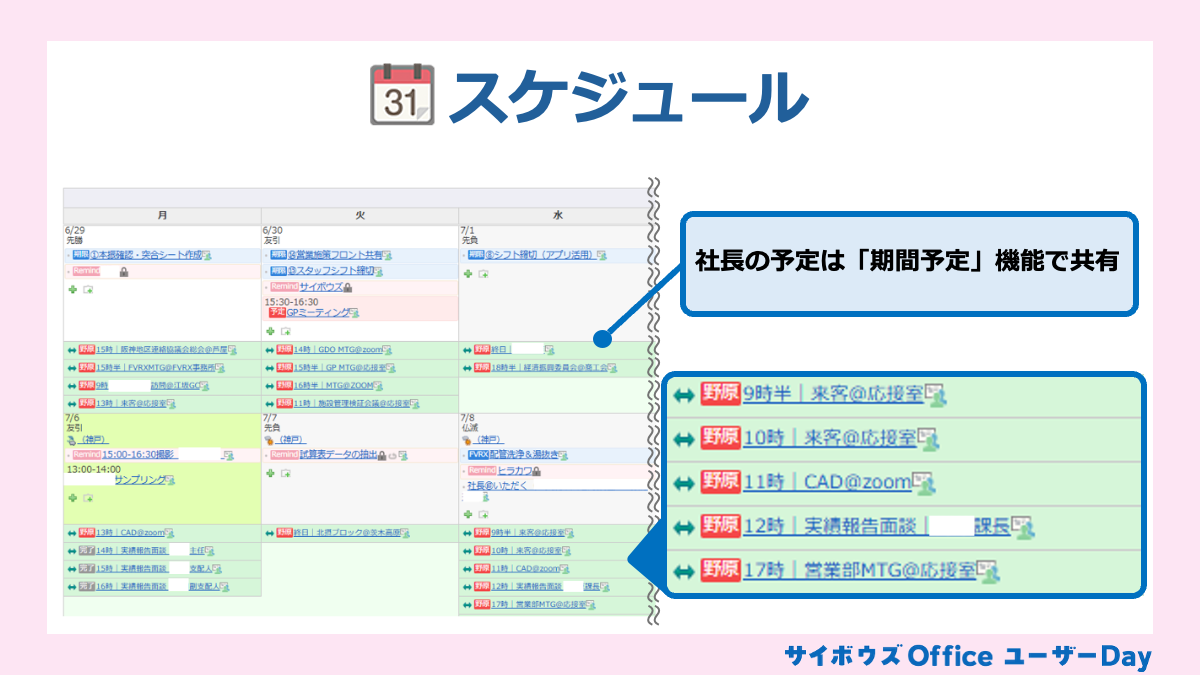This screenshot has width=1200, height=675.
Task: Click the calendar 31 icon in the slide title
Action: pyautogui.click(x=402, y=94)
